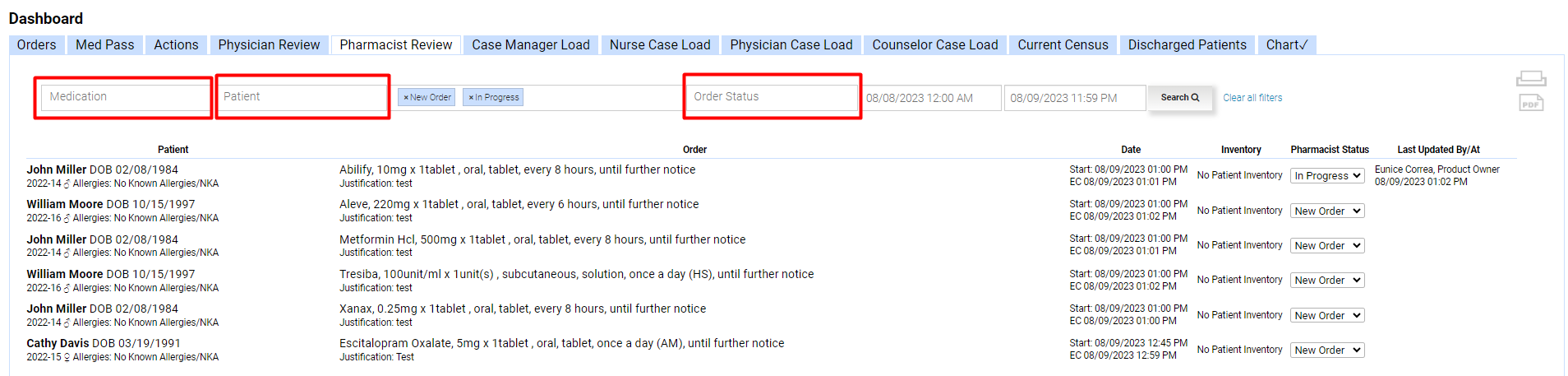Open the status dropdown for the Tresiba order
Image resolution: width=1568 pixels, height=376 pixels.
click(1326, 281)
